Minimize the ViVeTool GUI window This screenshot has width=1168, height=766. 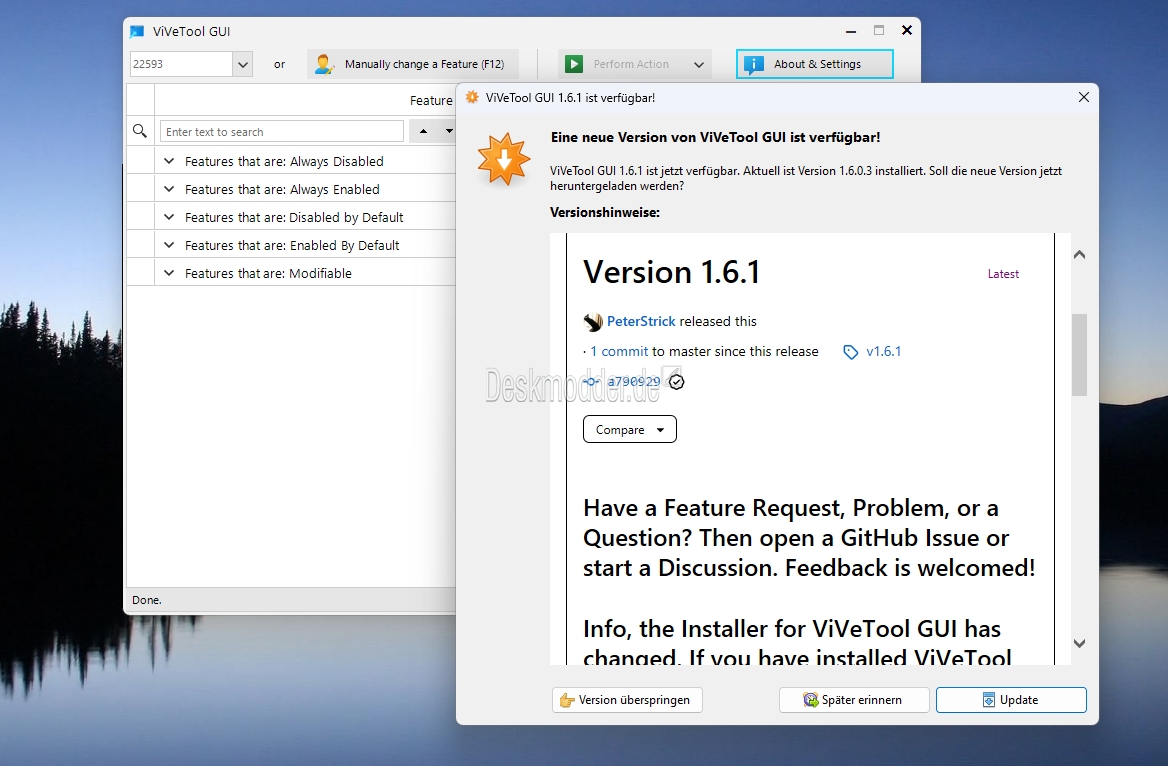click(x=851, y=31)
